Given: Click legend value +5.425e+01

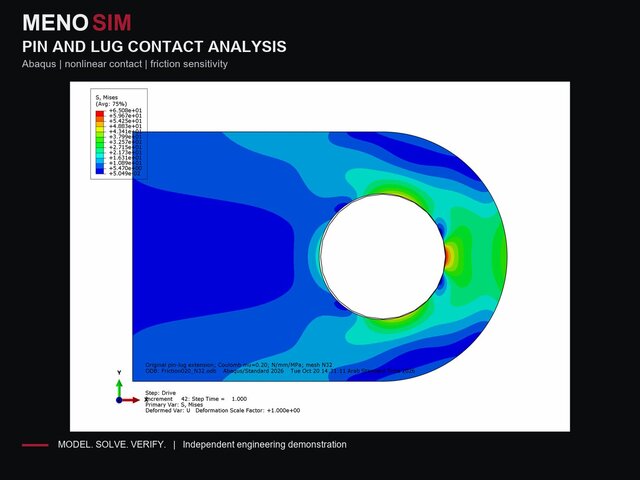Looking at the screenshot, I should coord(125,121).
